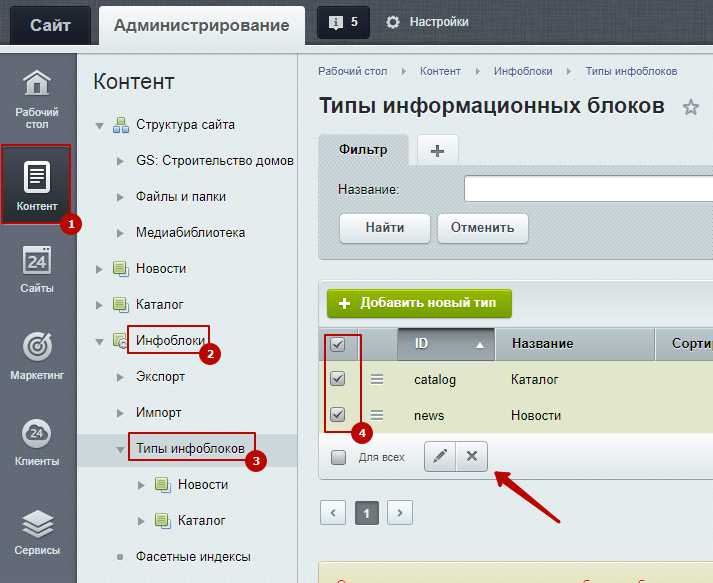Sort by the Сорти… column header

click(684, 344)
